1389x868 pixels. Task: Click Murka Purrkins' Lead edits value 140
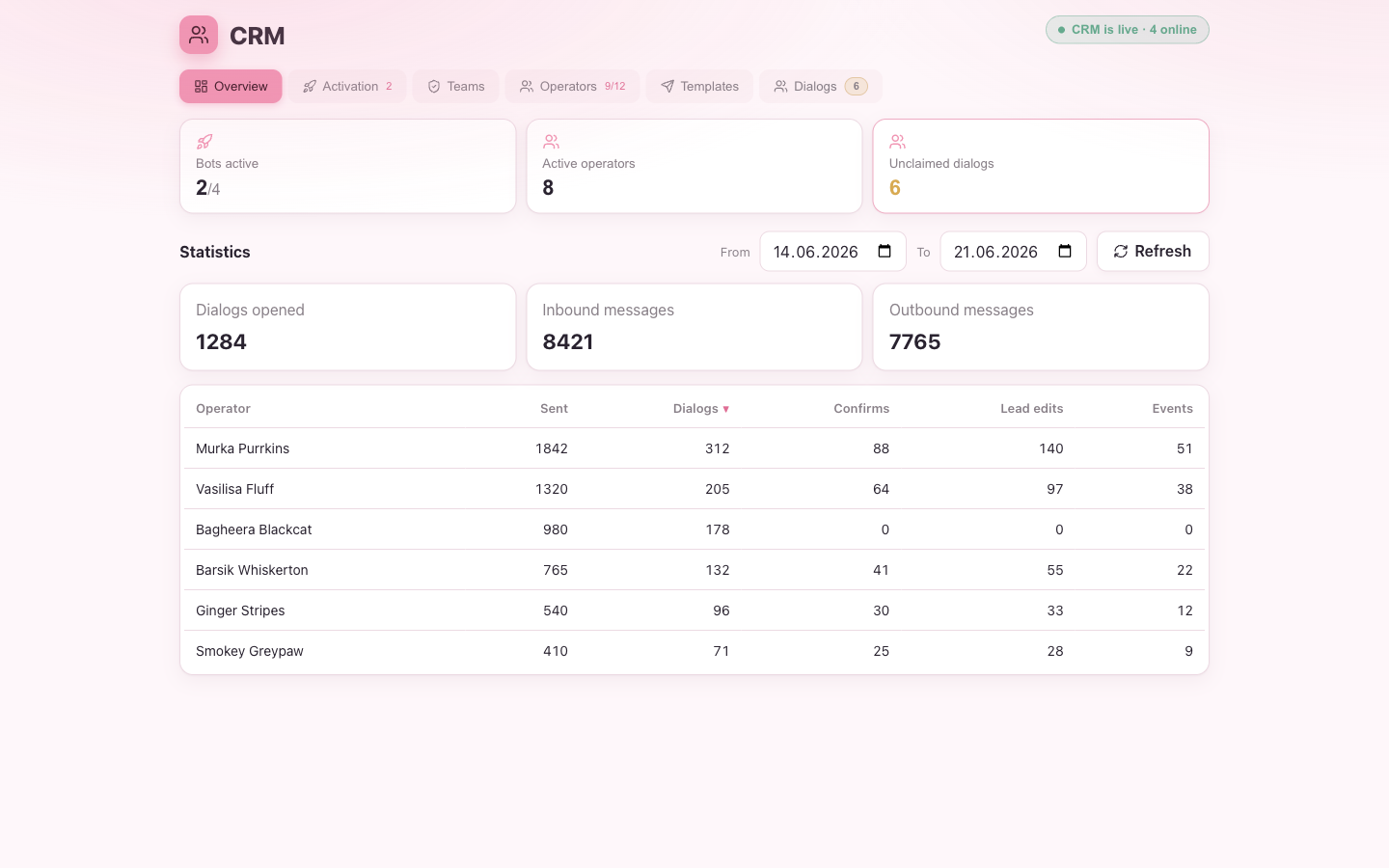[x=1051, y=448]
